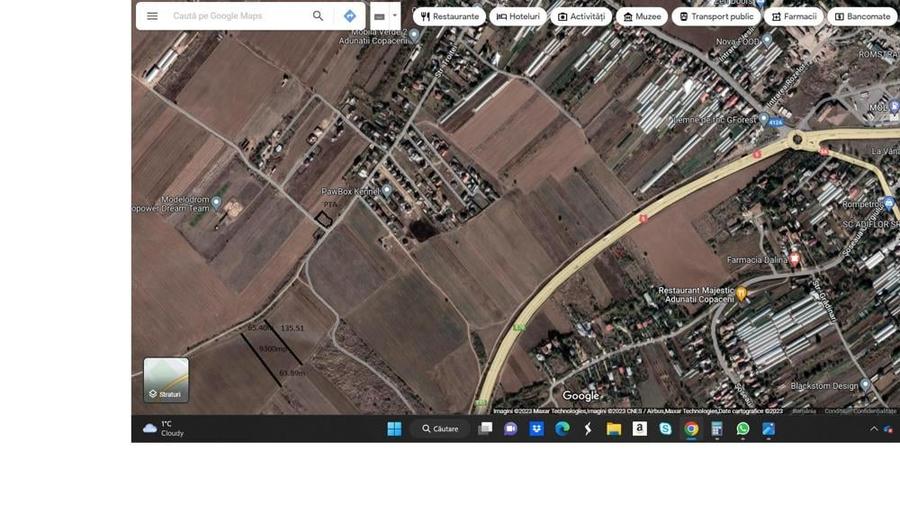Click the taskbar Căutare search box
This screenshot has width=900, height=506.
pyautogui.click(x=440, y=429)
